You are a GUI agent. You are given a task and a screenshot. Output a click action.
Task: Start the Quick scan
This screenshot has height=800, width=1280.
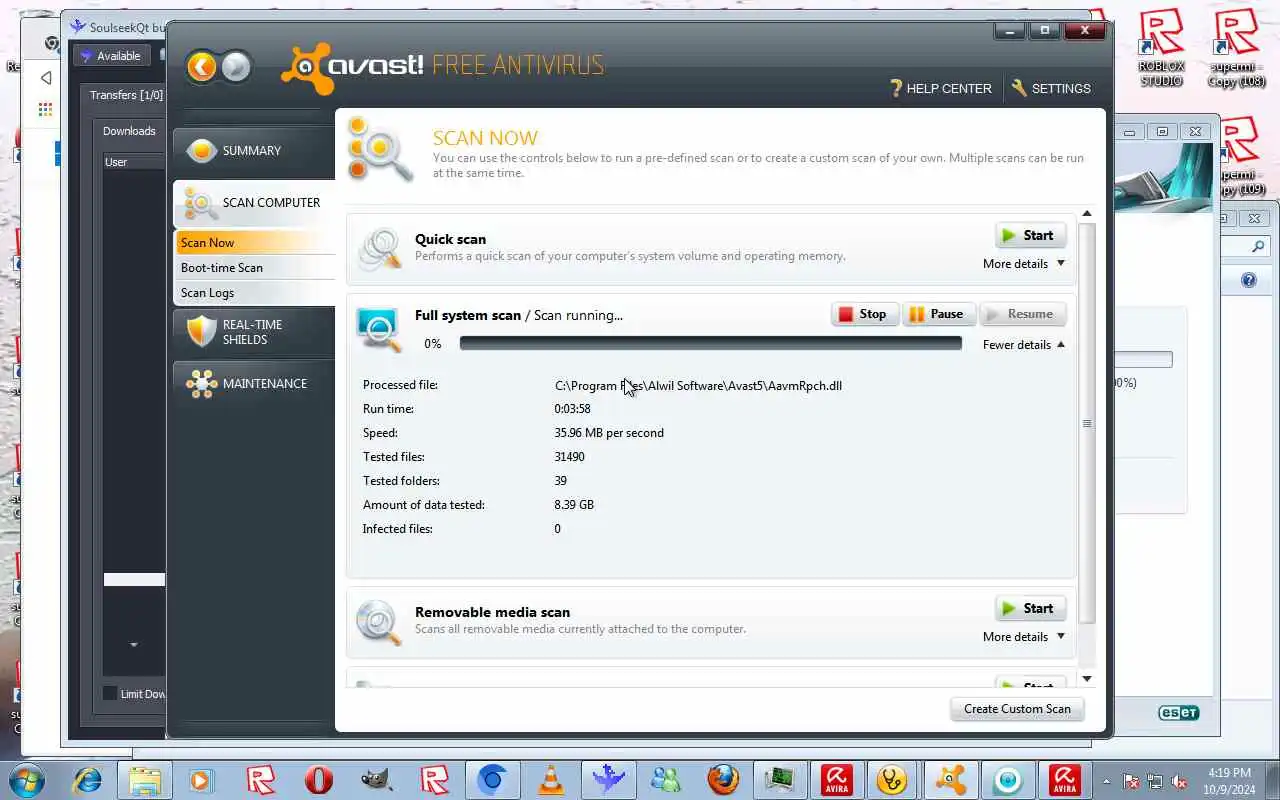coord(1030,235)
